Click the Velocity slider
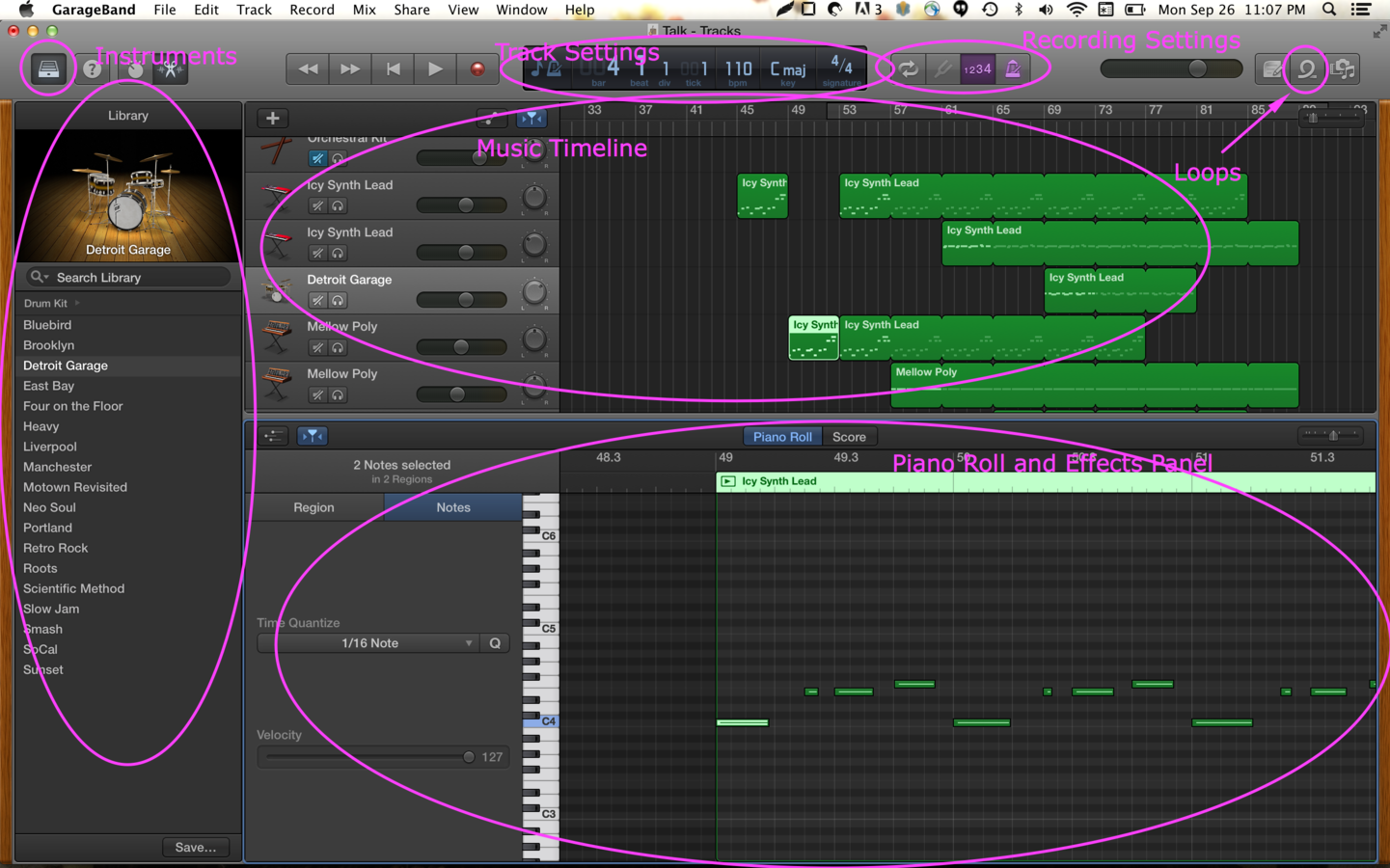Screen dimensions: 1390x868 [371, 757]
